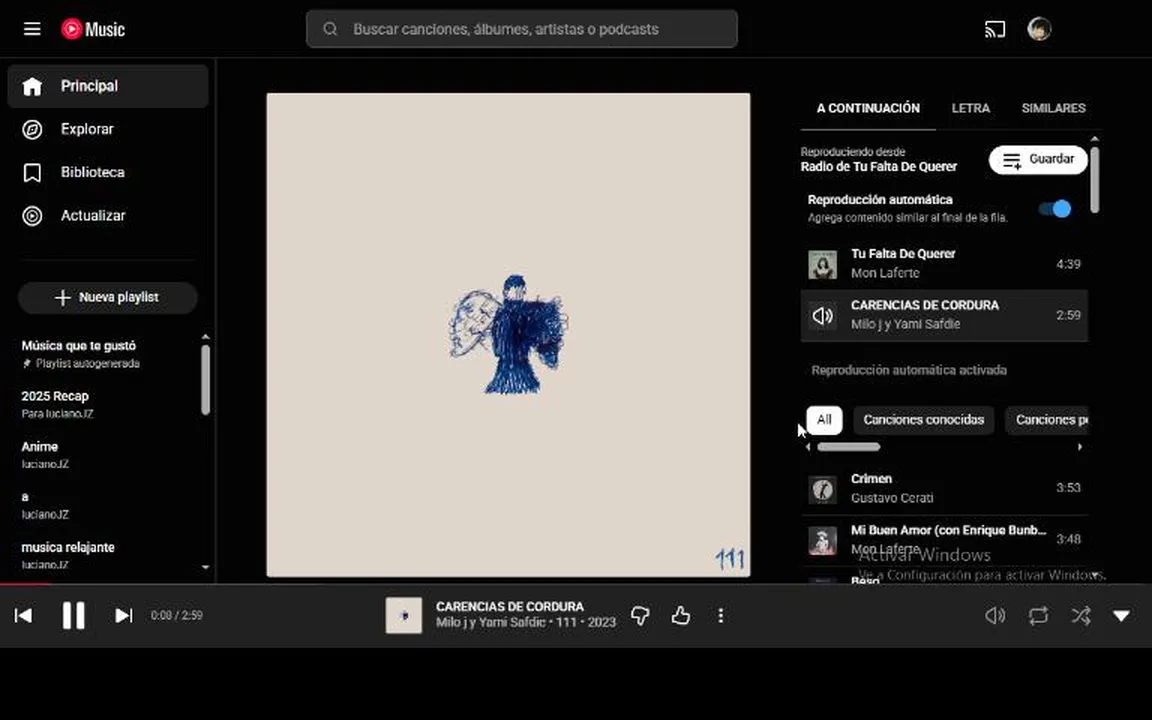Image resolution: width=1152 pixels, height=720 pixels.
Task: Click Mi Buen Amor album thumbnail
Action: click(822, 540)
